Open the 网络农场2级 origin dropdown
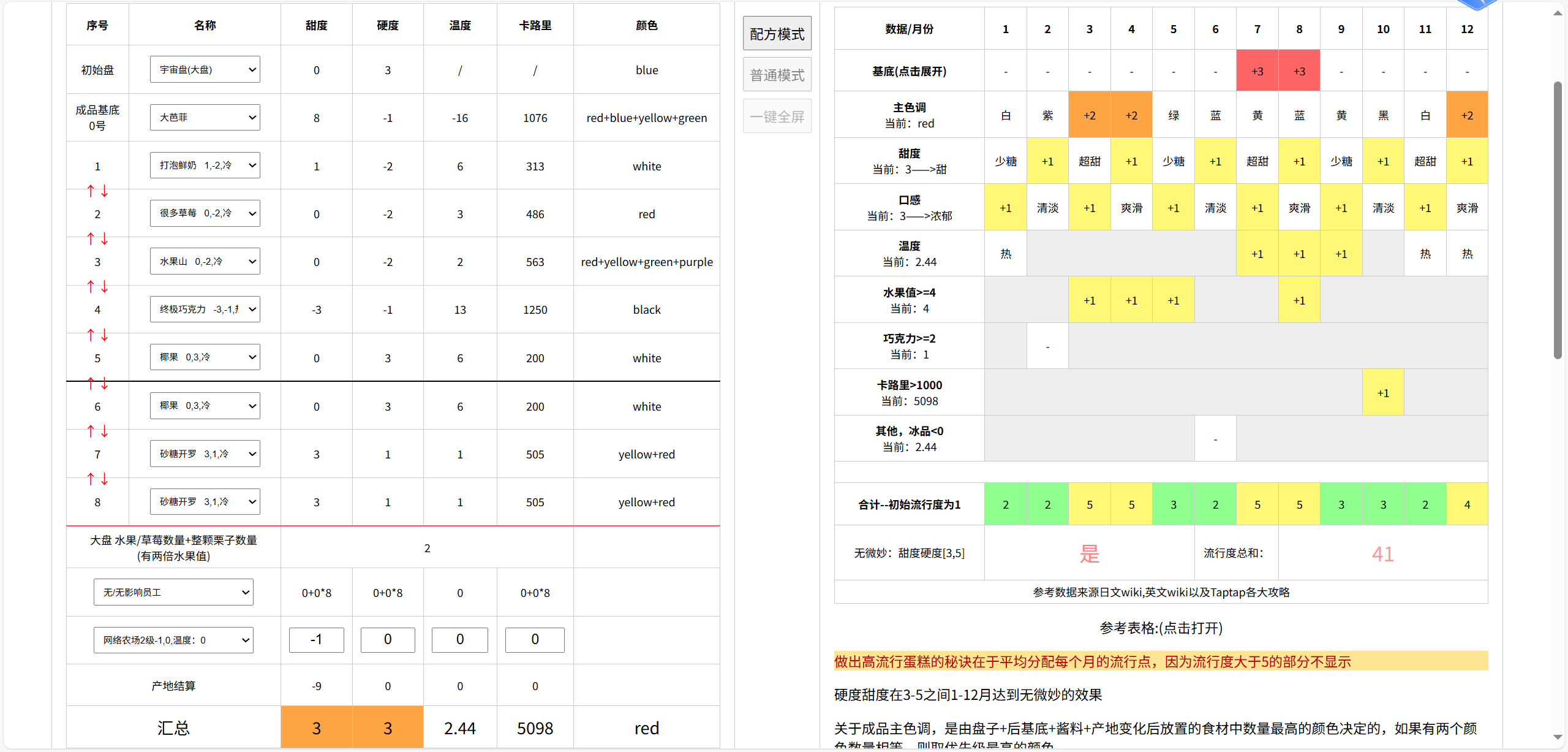The height and width of the screenshot is (752, 1568). coord(173,640)
